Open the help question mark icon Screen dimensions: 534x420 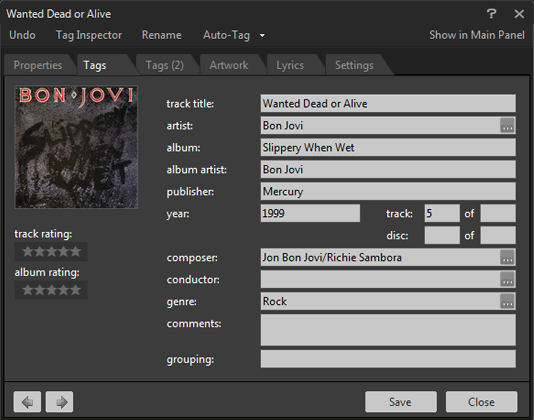coord(491,14)
